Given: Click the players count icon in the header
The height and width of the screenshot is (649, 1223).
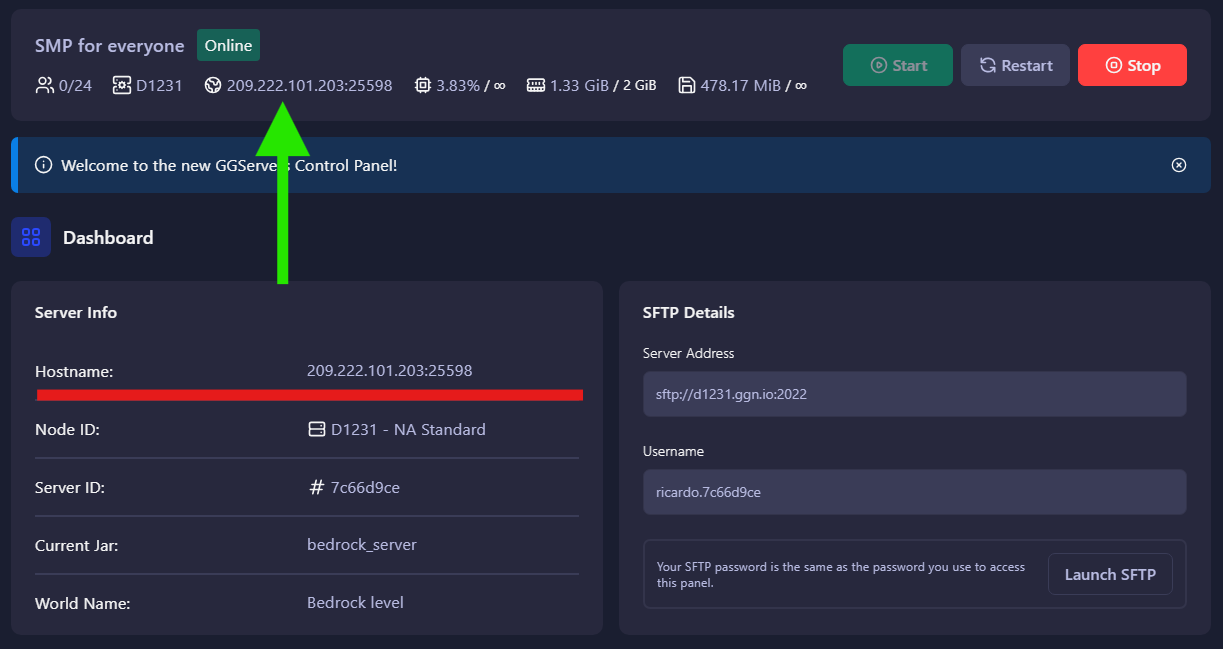Looking at the screenshot, I should point(45,85).
